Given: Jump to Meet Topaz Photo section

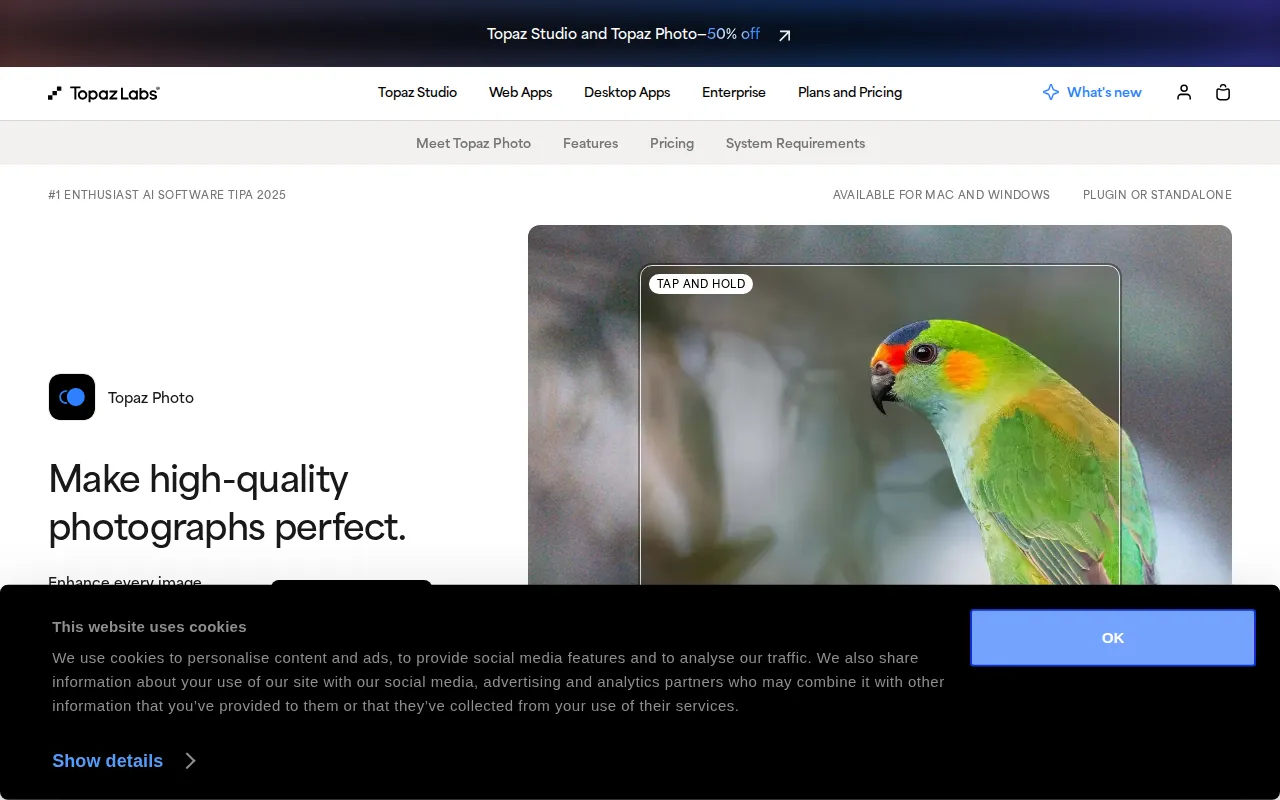Looking at the screenshot, I should click(473, 143).
